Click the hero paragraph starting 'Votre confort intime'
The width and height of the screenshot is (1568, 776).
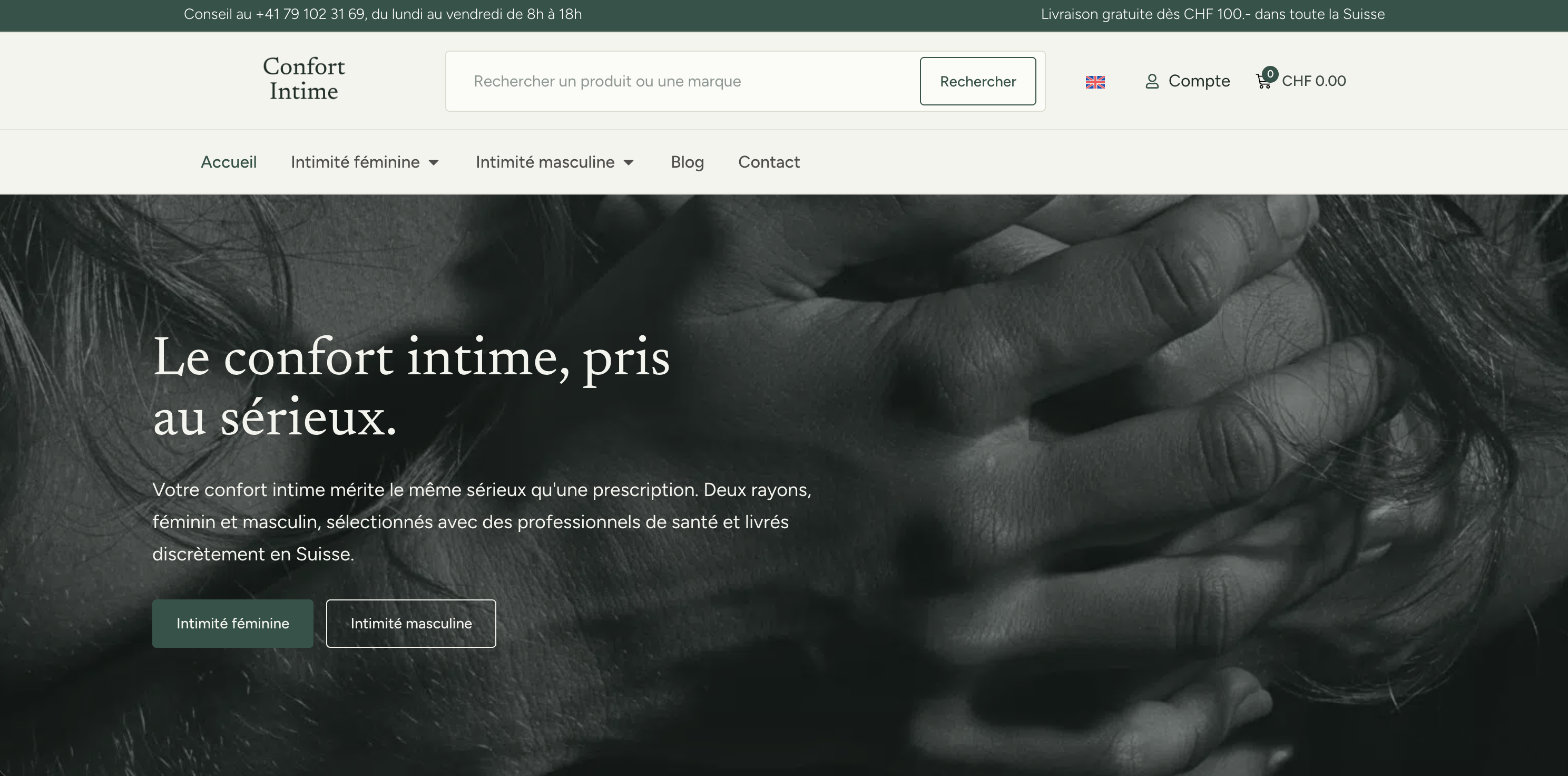pyautogui.click(x=482, y=522)
